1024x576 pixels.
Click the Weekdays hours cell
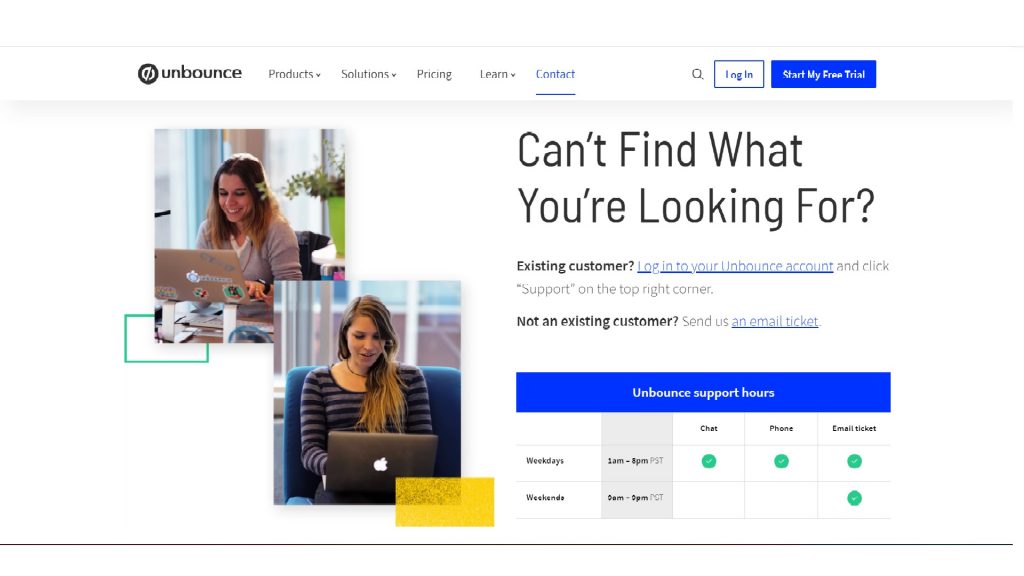636,461
